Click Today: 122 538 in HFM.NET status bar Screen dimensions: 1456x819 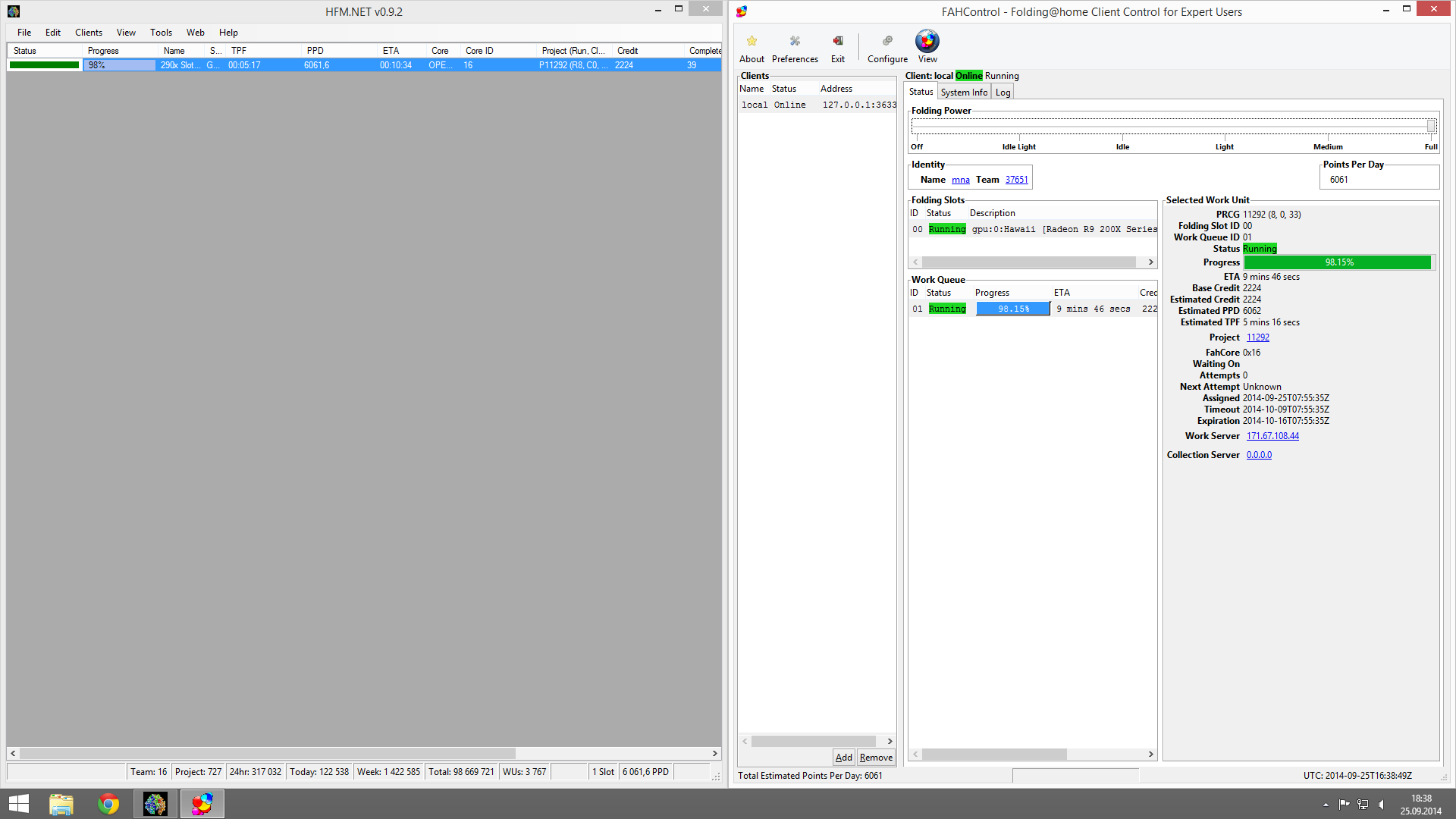click(x=319, y=772)
